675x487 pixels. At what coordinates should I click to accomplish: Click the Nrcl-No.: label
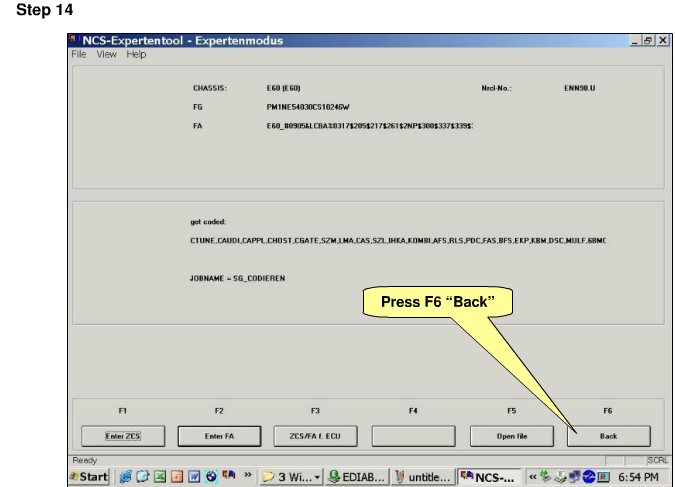[x=496, y=88]
